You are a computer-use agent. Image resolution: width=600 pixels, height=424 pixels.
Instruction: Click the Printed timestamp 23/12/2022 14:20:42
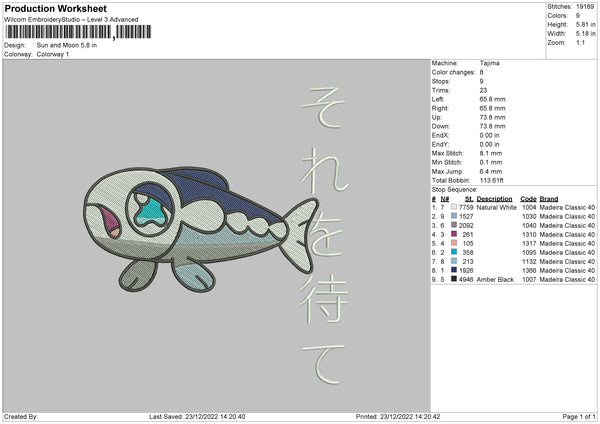point(410,417)
